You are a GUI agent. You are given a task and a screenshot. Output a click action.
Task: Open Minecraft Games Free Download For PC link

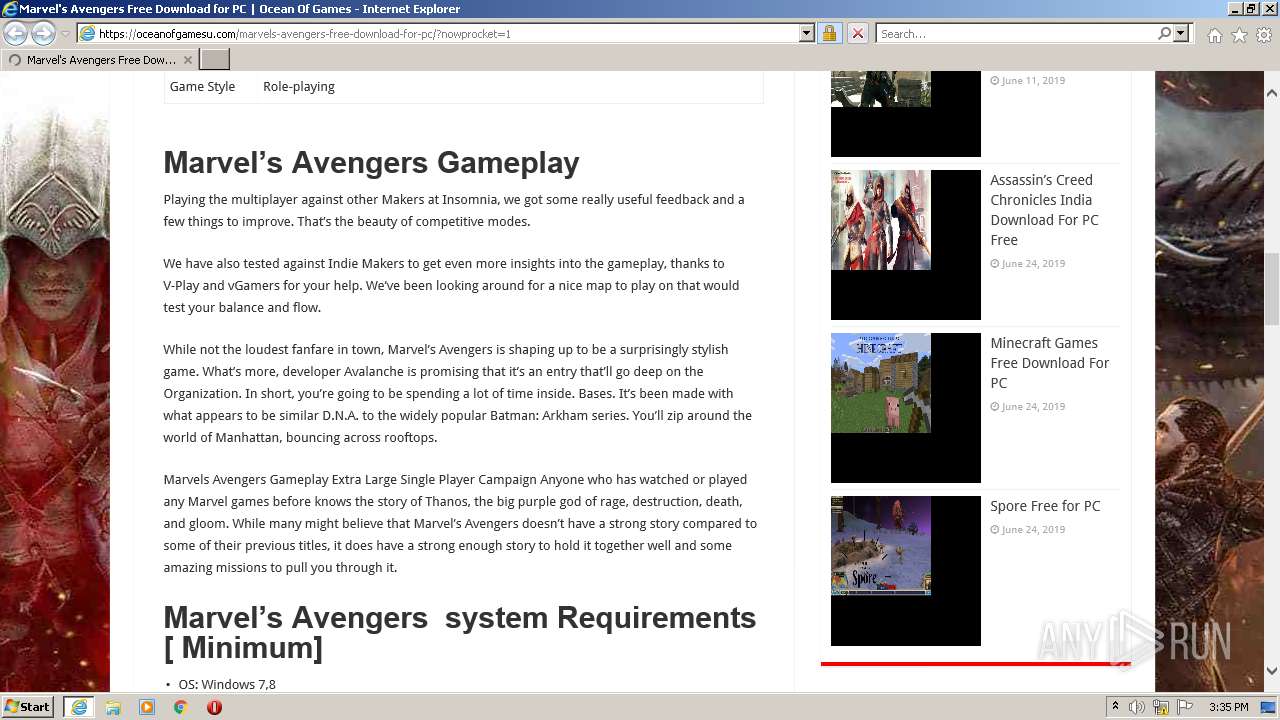[1049, 363]
